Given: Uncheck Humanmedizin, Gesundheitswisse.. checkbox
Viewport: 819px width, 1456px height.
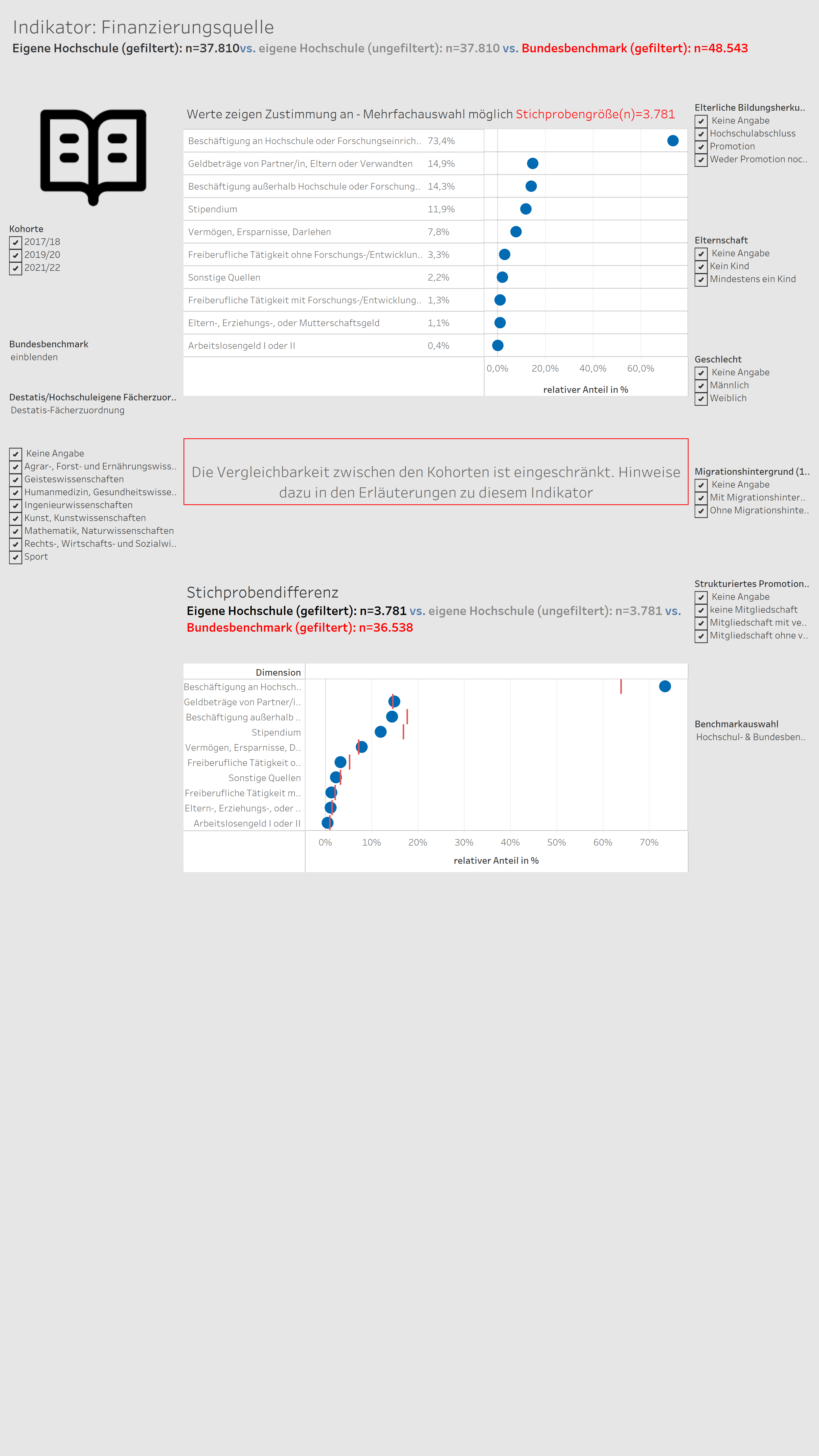Looking at the screenshot, I should click(16, 492).
